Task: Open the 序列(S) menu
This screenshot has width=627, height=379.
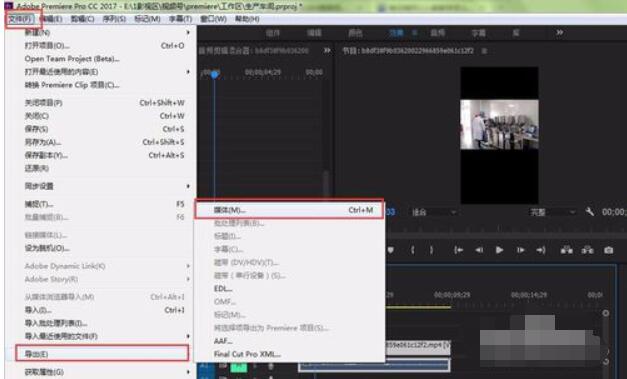Action: tap(114, 19)
